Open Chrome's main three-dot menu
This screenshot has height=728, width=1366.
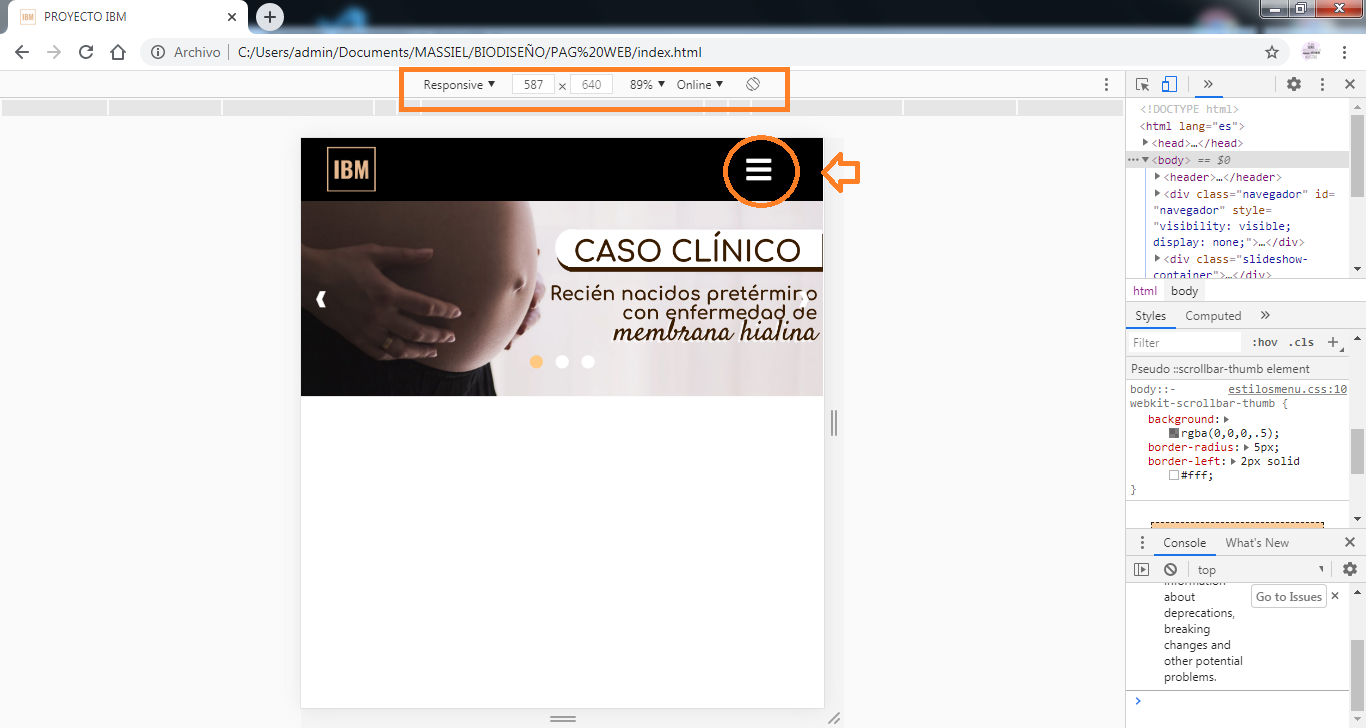pyautogui.click(x=1346, y=52)
